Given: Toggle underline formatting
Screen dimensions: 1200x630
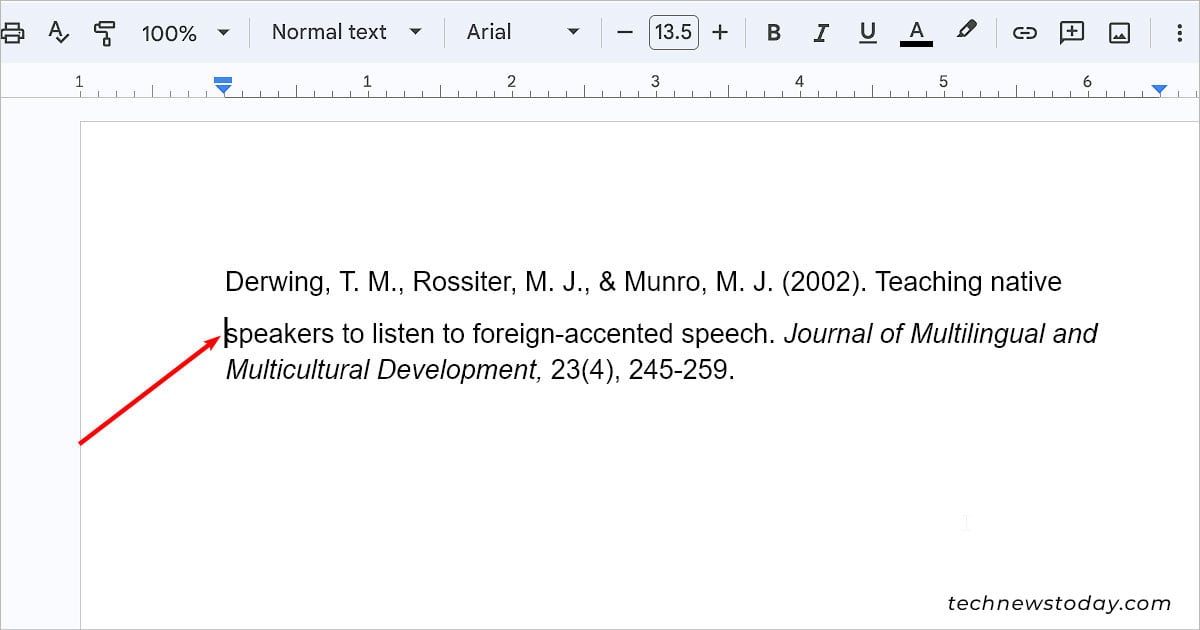Looking at the screenshot, I should (x=868, y=32).
